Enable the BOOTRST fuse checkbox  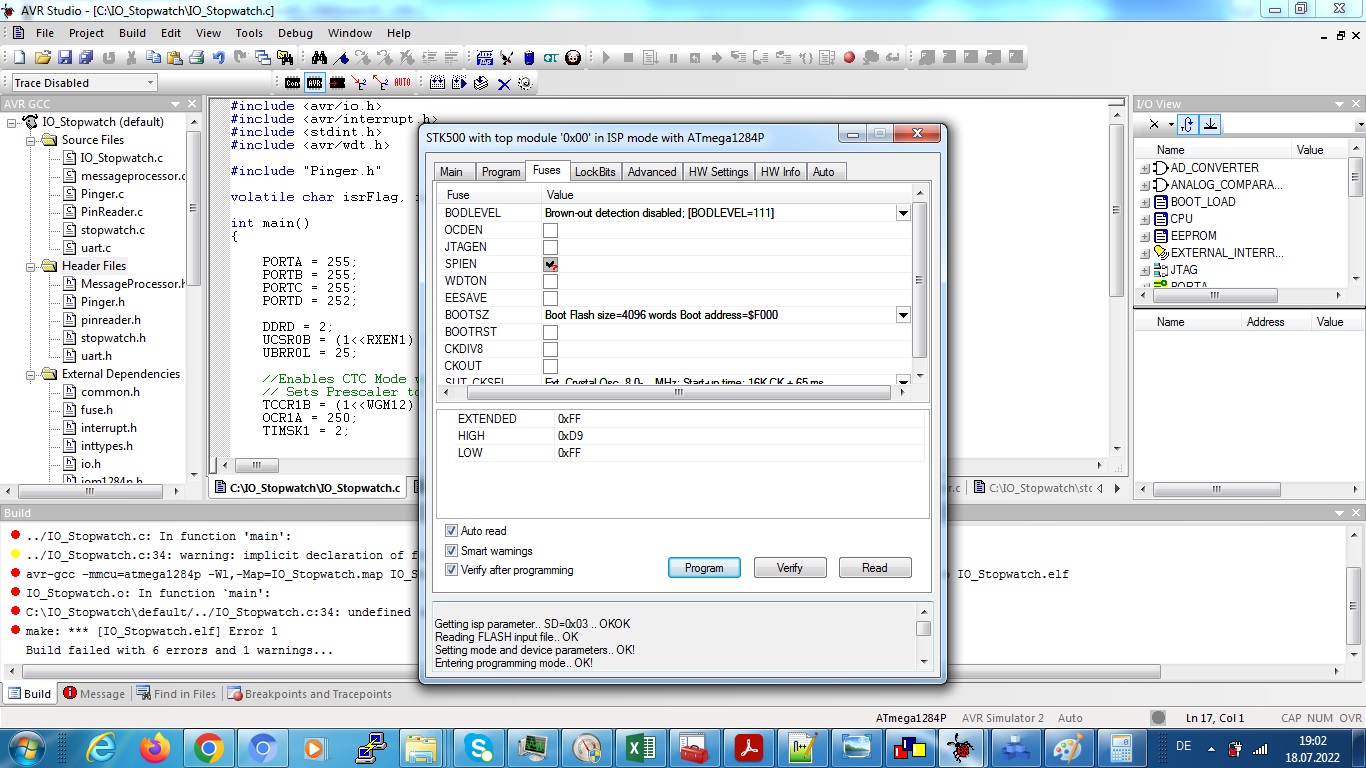point(550,332)
